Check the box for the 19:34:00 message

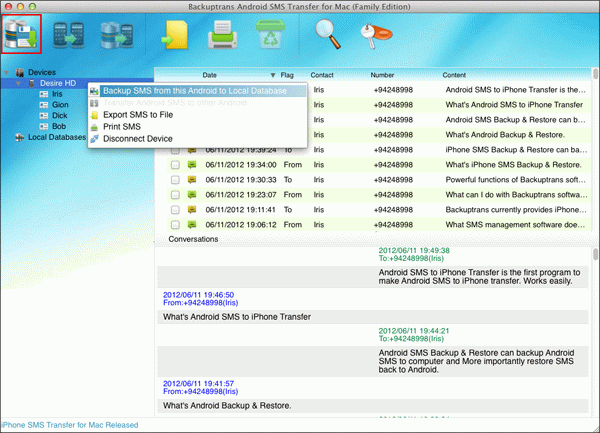click(175, 165)
